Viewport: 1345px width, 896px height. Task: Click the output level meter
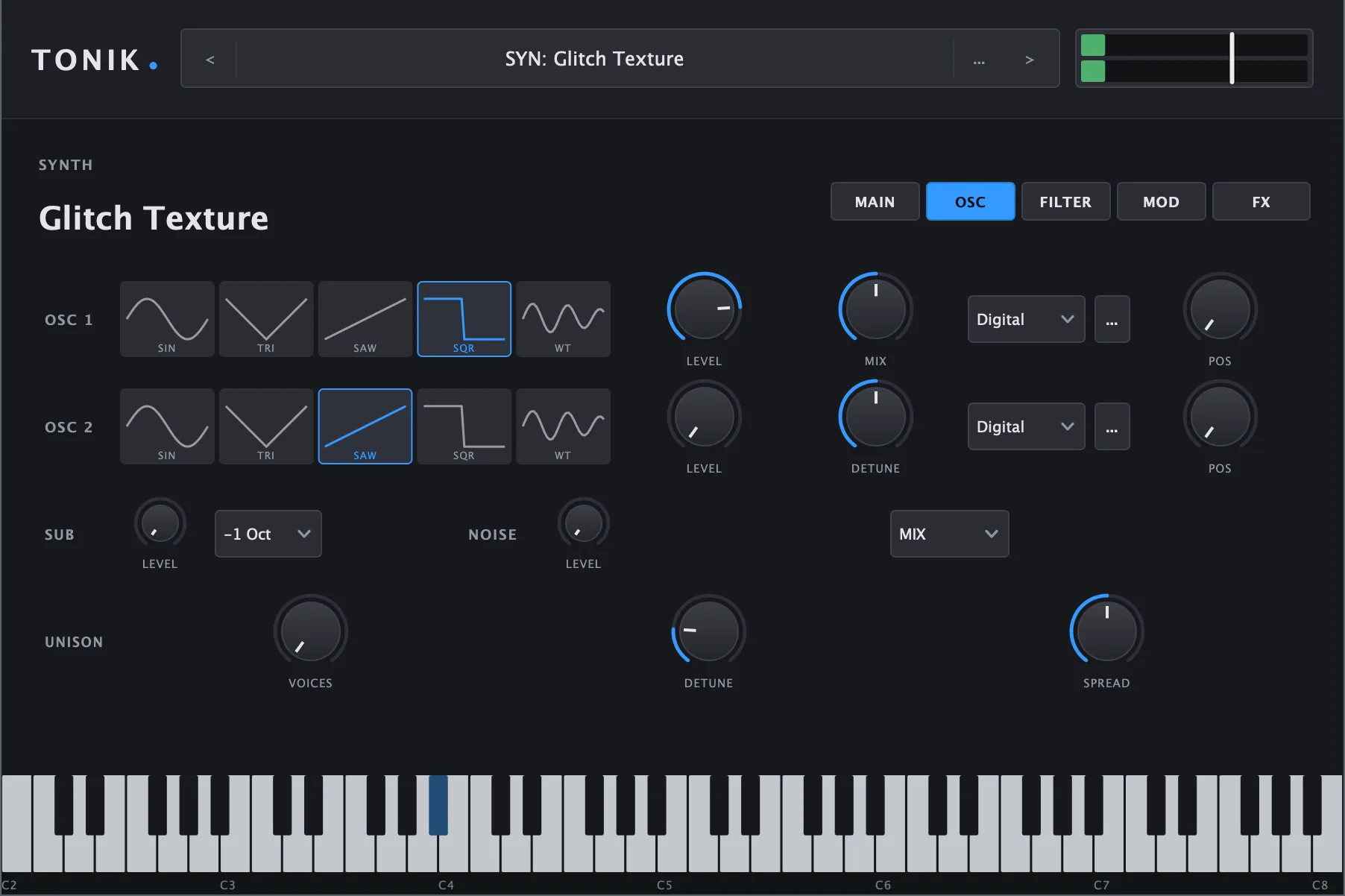tap(1194, 58)
